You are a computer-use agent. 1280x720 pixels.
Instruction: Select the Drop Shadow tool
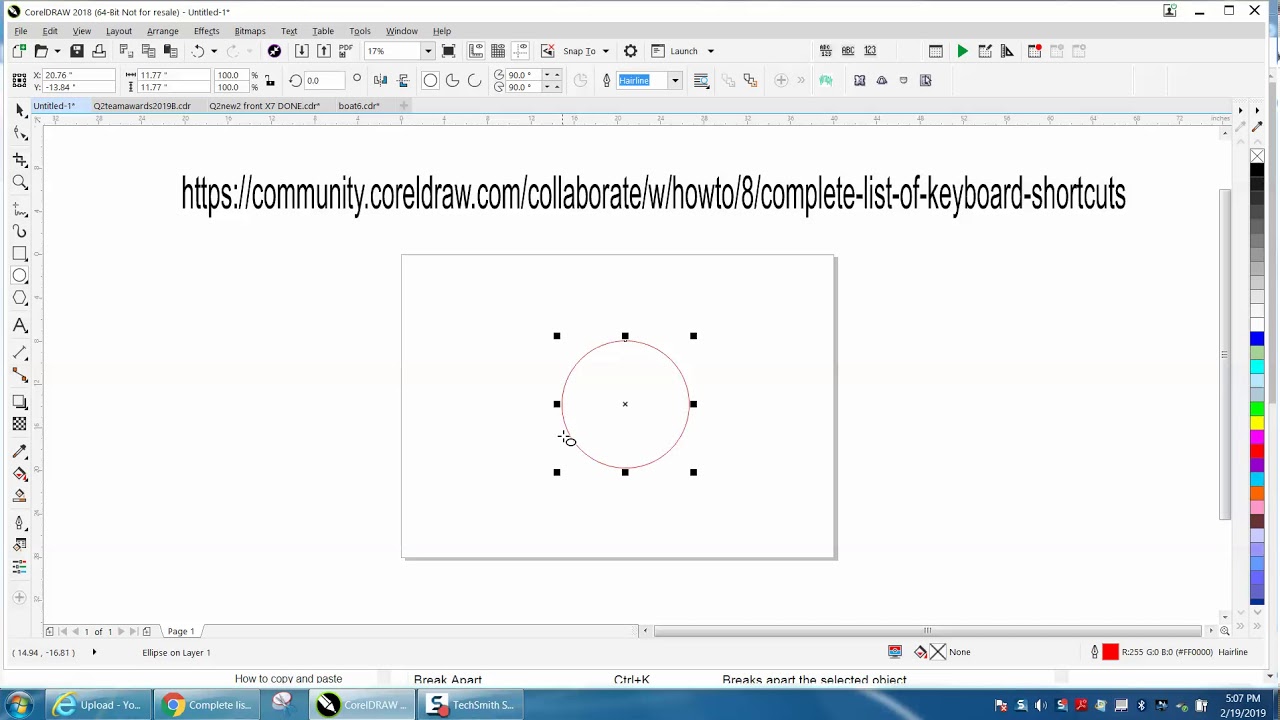click(20, 401)
